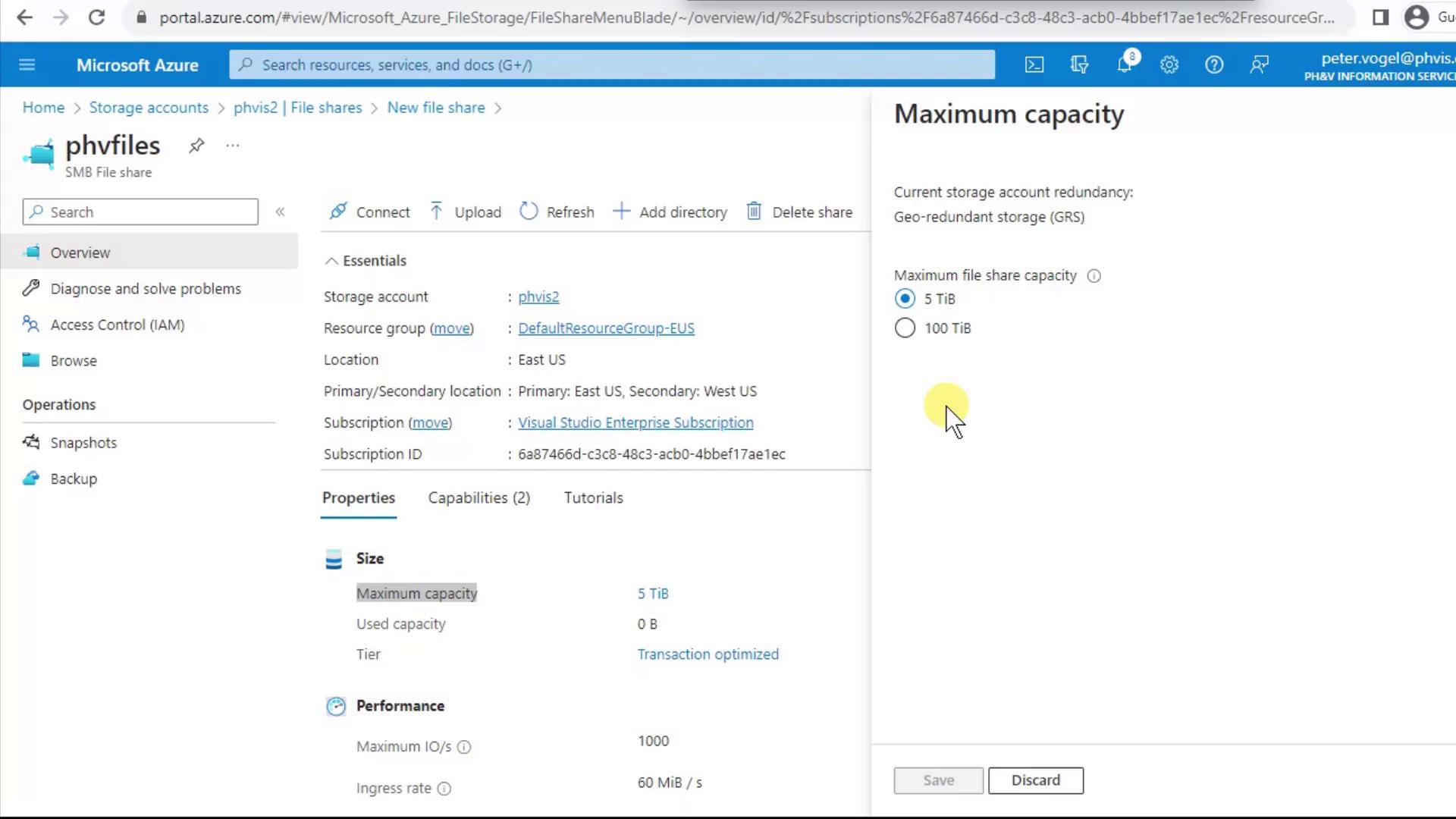The height and width of the screenshot is (819, 1456).
Task: Click info icon beside Maximum file share capacity
Action: pos(1094,276)
